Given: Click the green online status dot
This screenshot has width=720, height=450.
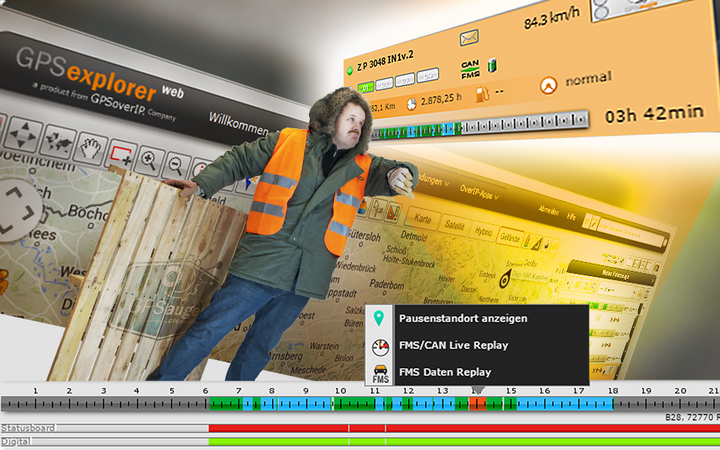Looking at the screenshot, I should (349, 71).
